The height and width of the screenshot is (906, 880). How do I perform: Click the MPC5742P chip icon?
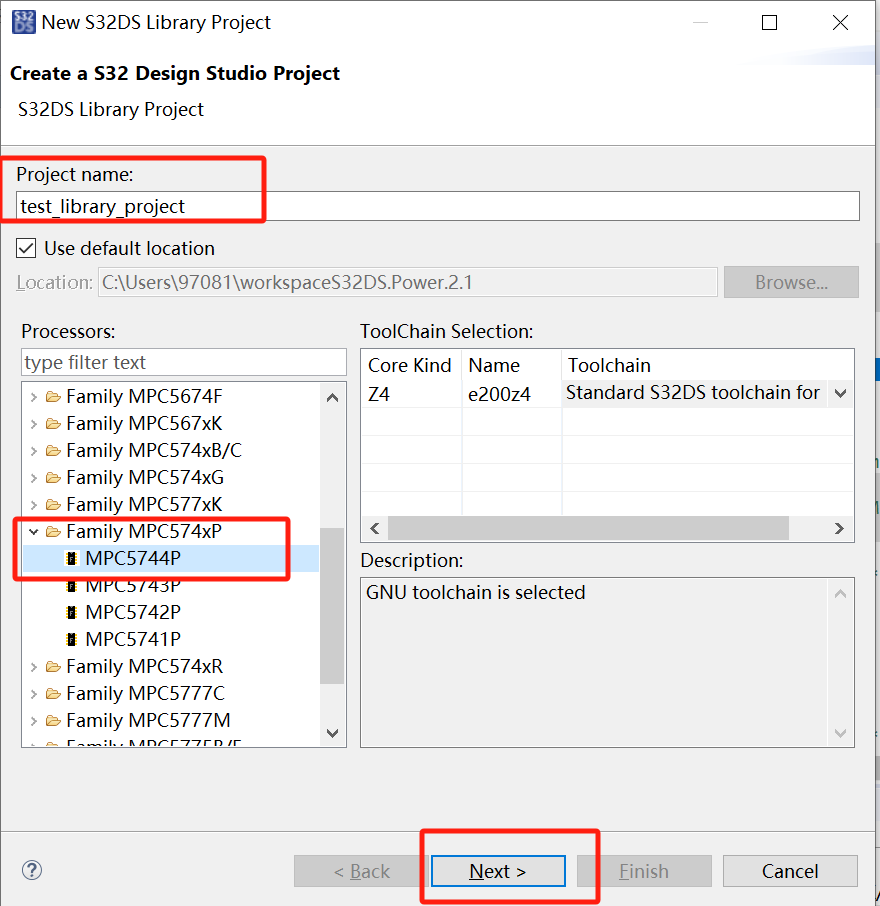72,612
